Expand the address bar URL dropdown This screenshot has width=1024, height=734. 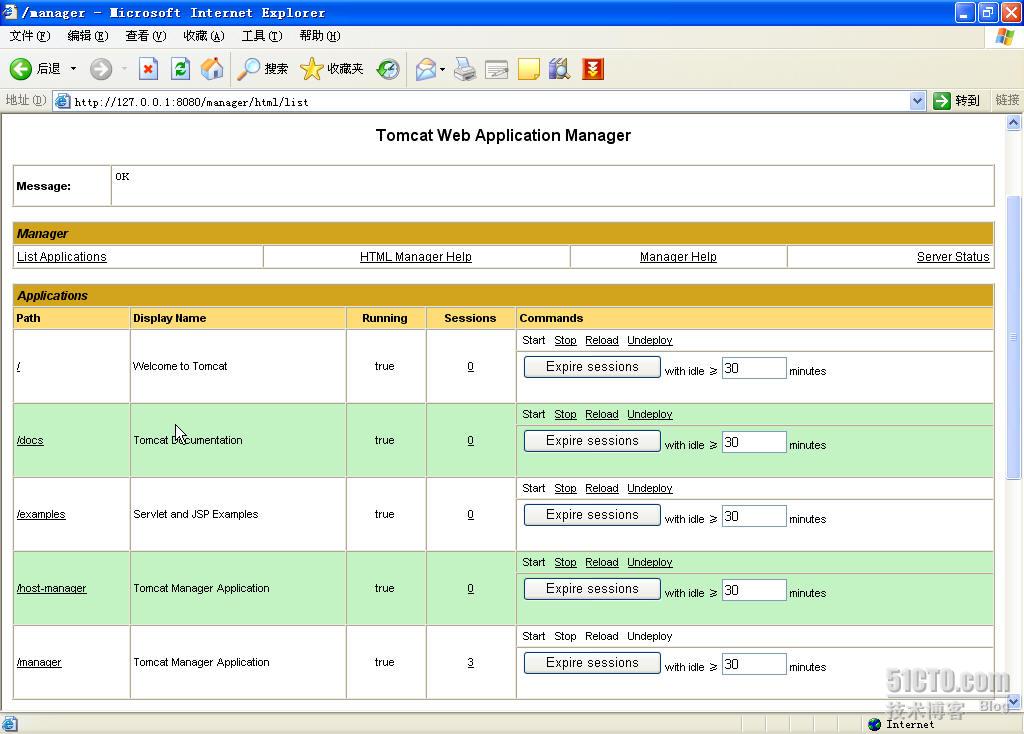tap(918, 101)
